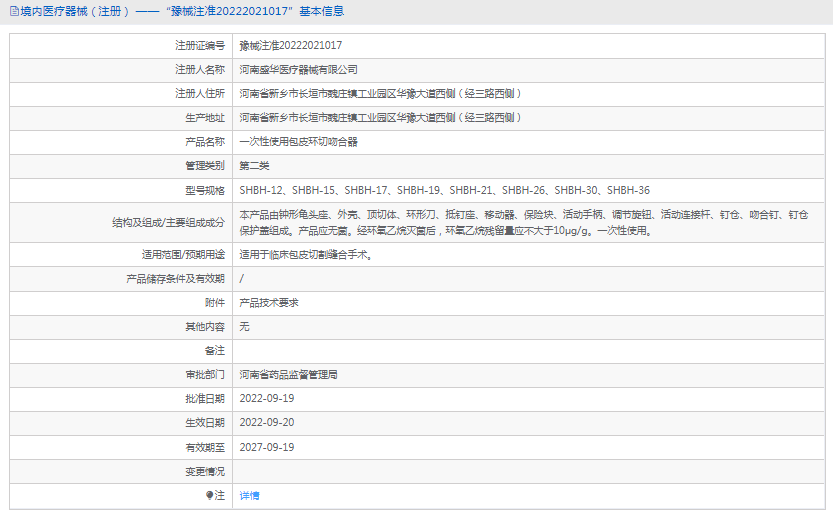The width and height of the screenshot is (833, 517).
Task: Select the slash value in 产品储存条件及有效期 row
Action: tap(242, 278)
